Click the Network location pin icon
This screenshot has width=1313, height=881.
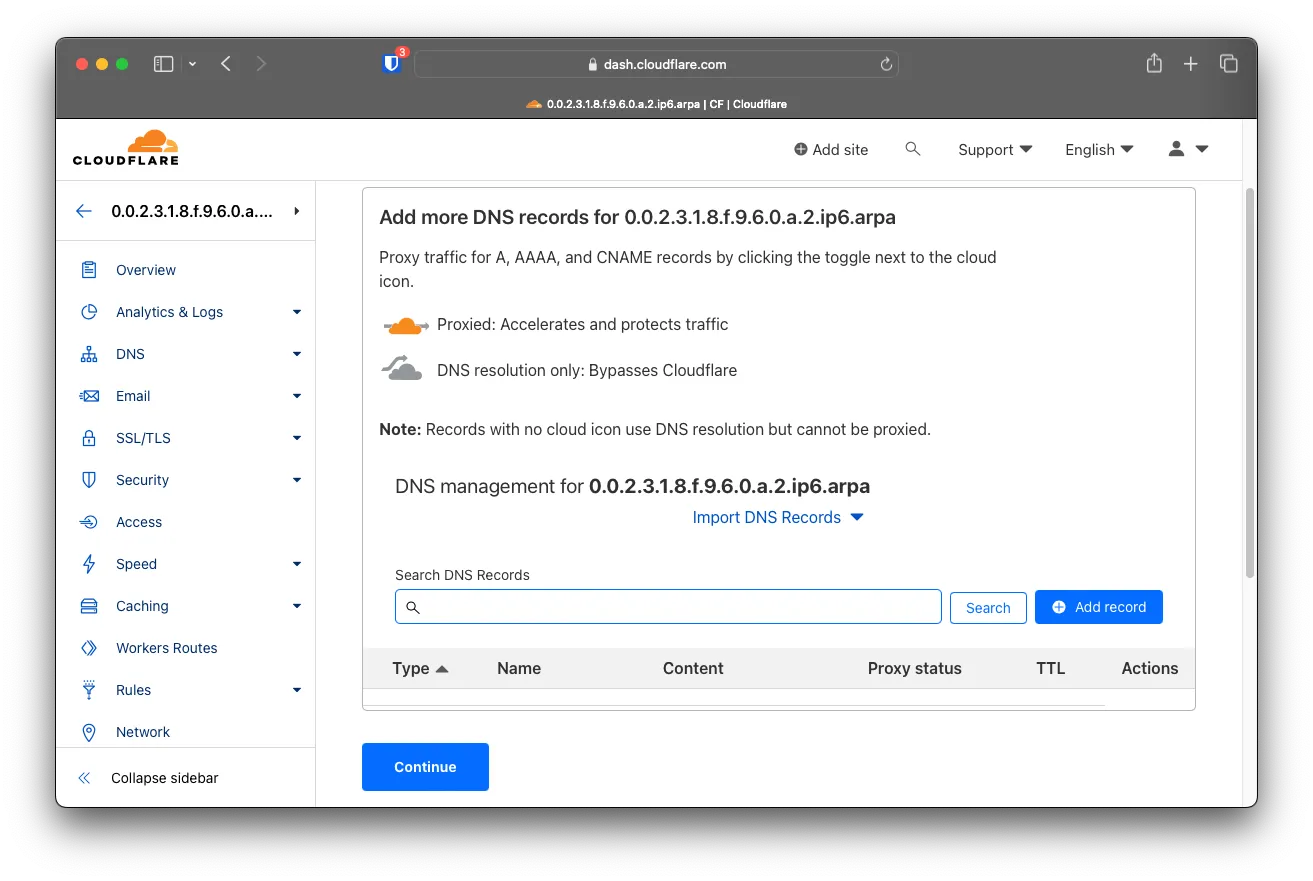[89, 732]
